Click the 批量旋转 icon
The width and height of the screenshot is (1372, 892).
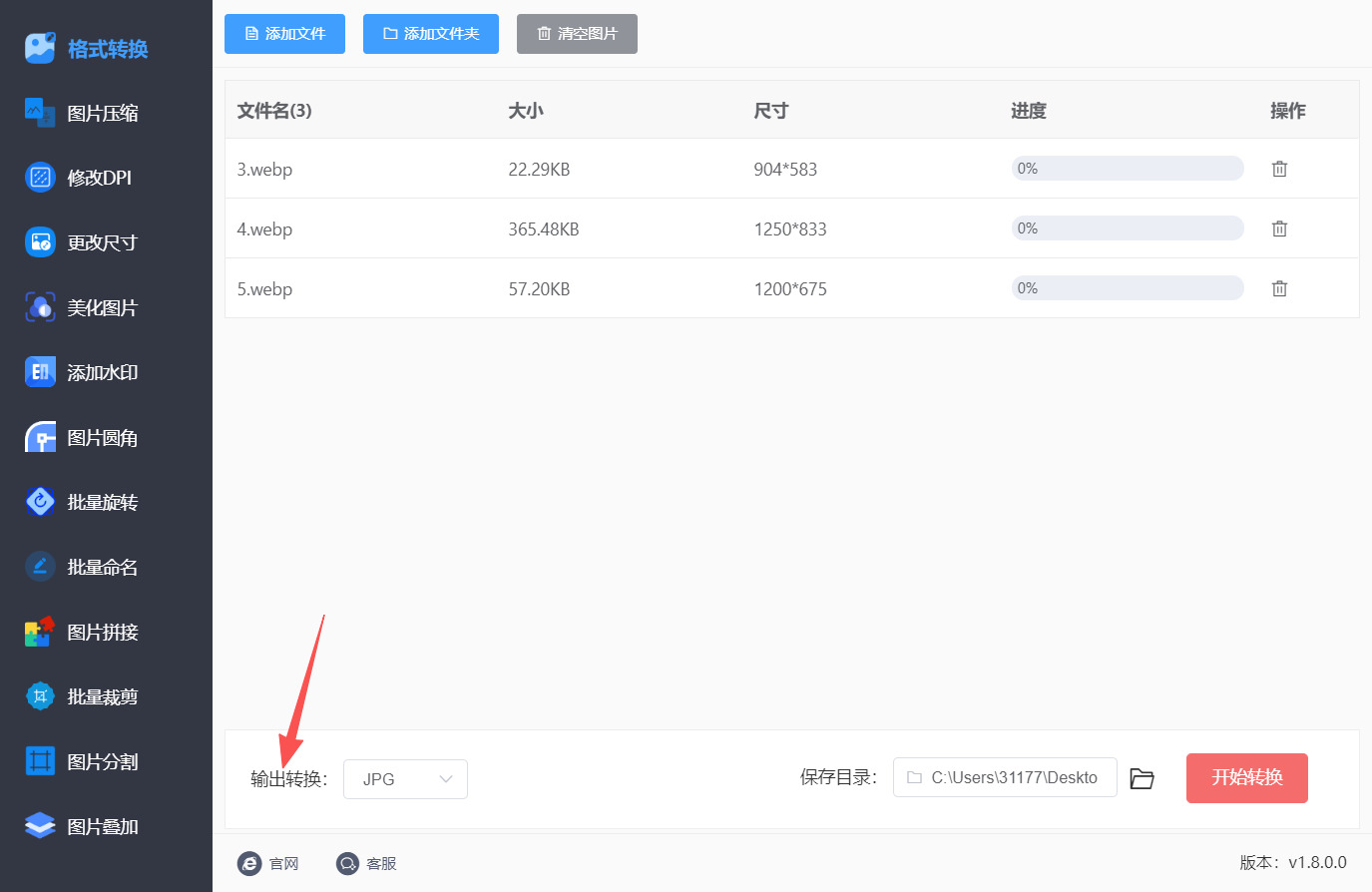(x=40, y=502)
